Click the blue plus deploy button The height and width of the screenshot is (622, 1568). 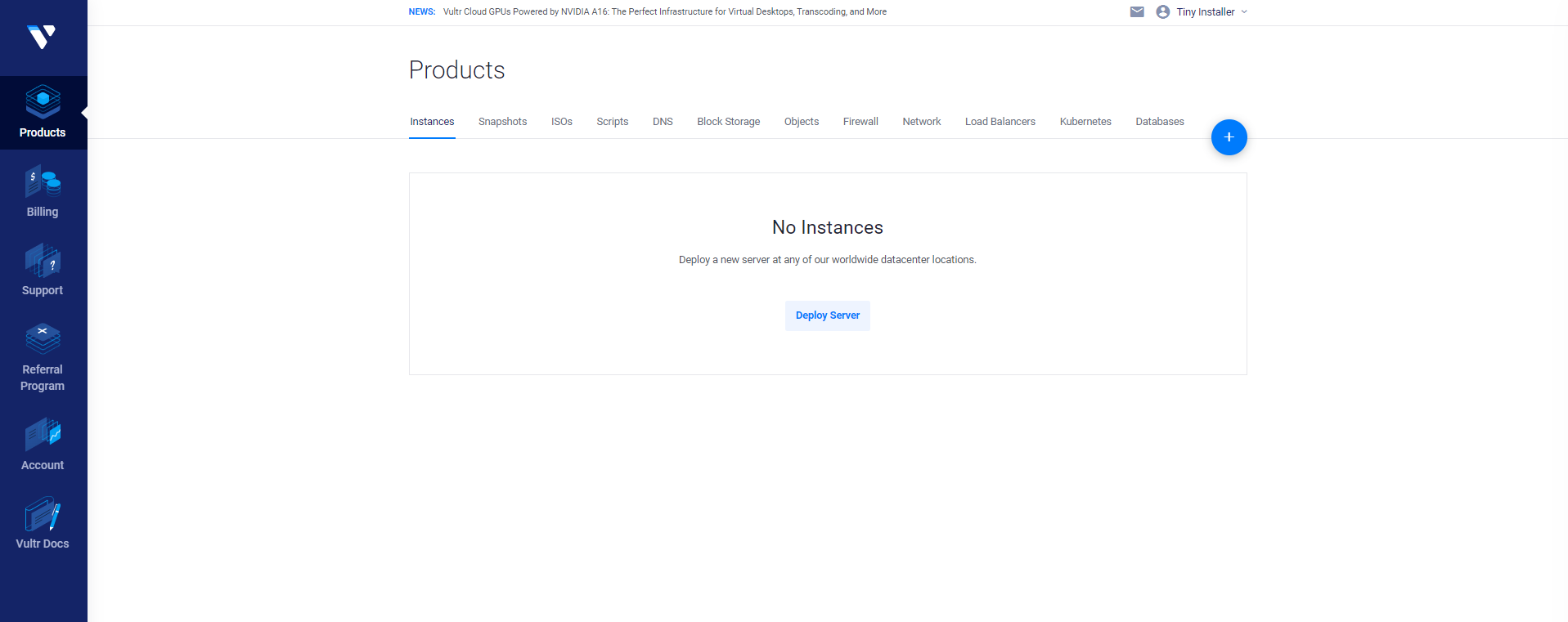pyautogui.click(x=1229, y=137)
